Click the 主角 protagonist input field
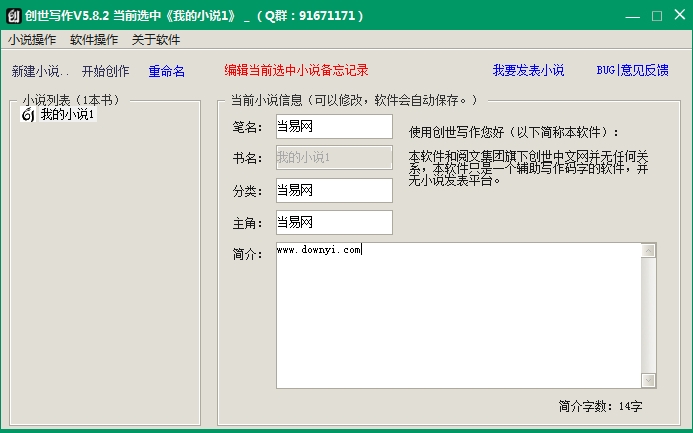 click(332, 222)
